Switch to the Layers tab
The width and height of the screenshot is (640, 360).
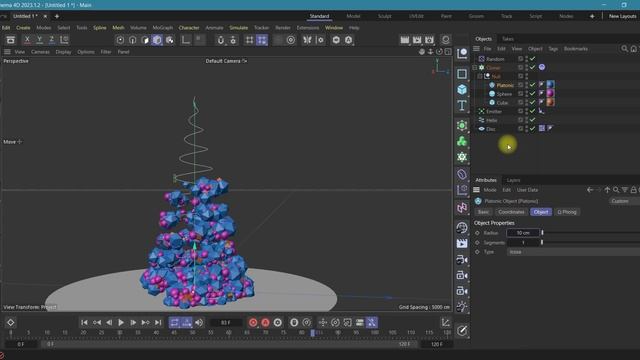[513, 180]
